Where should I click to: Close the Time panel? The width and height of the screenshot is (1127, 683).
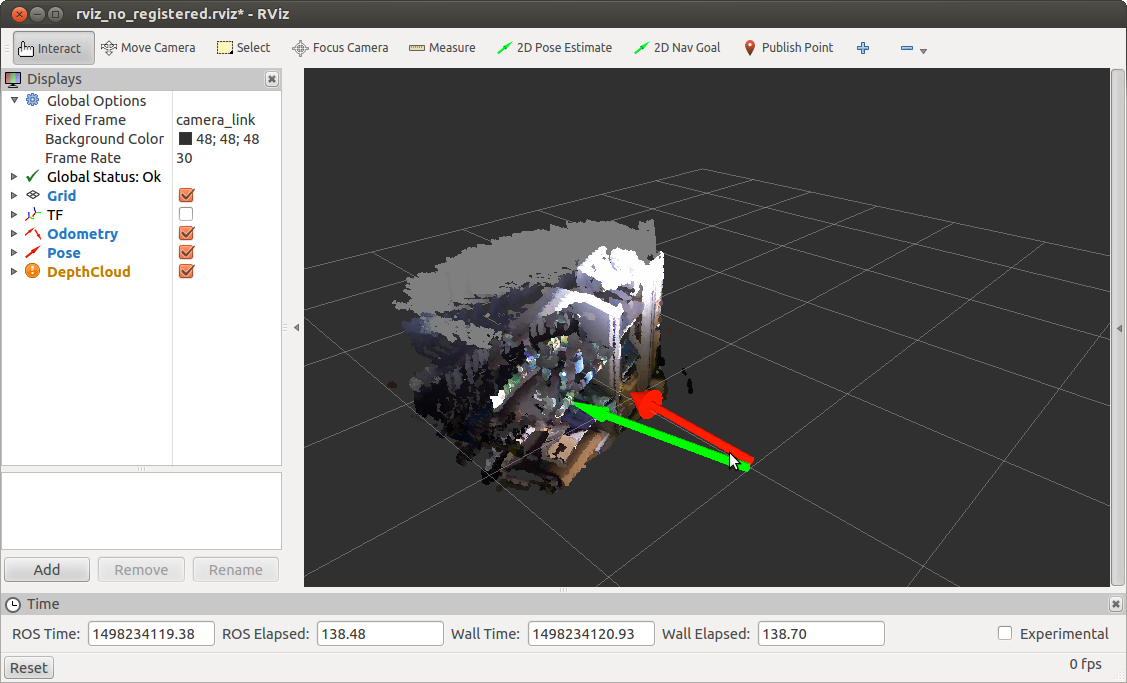[1116, 604]
